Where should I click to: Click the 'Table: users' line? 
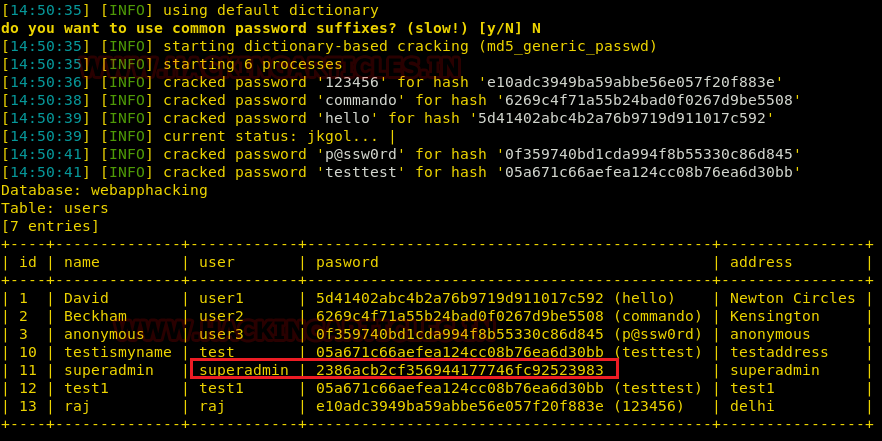click(54, 208)
